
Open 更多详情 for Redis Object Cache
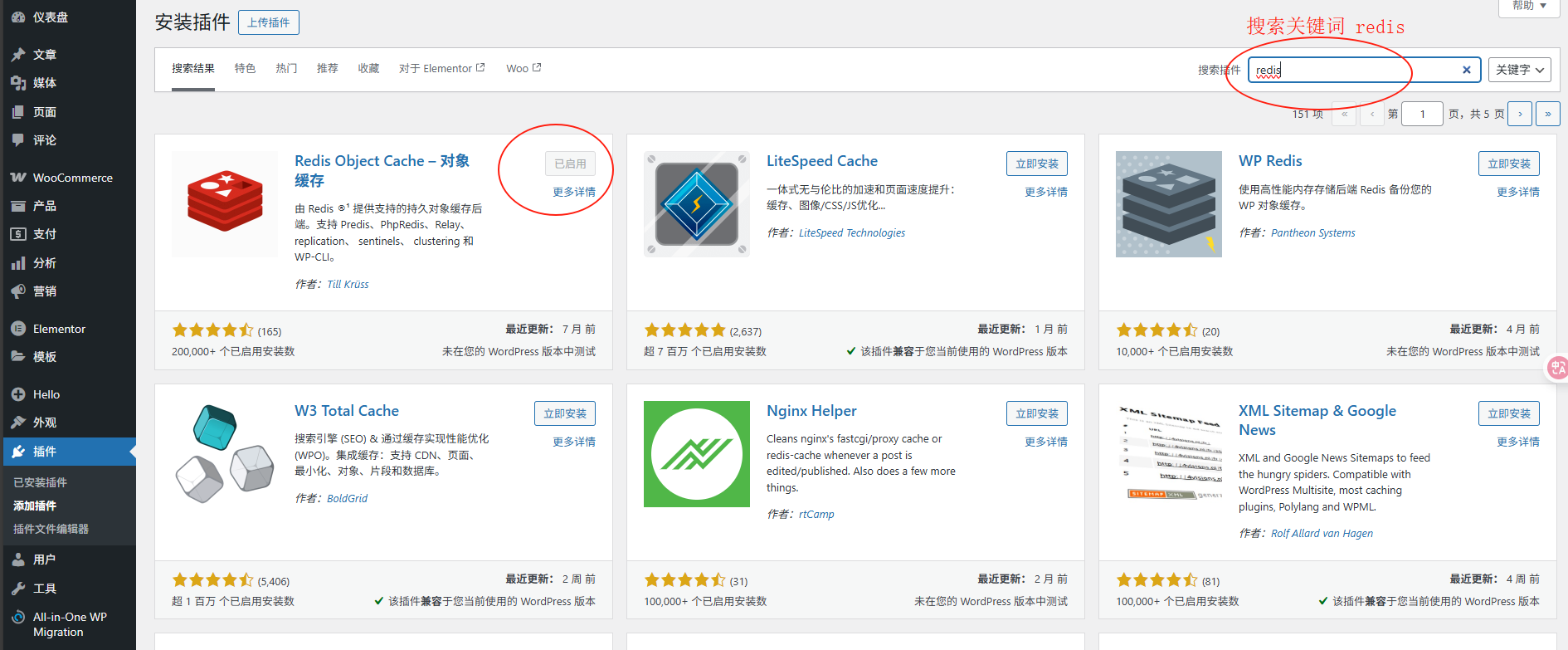point(574,192)
